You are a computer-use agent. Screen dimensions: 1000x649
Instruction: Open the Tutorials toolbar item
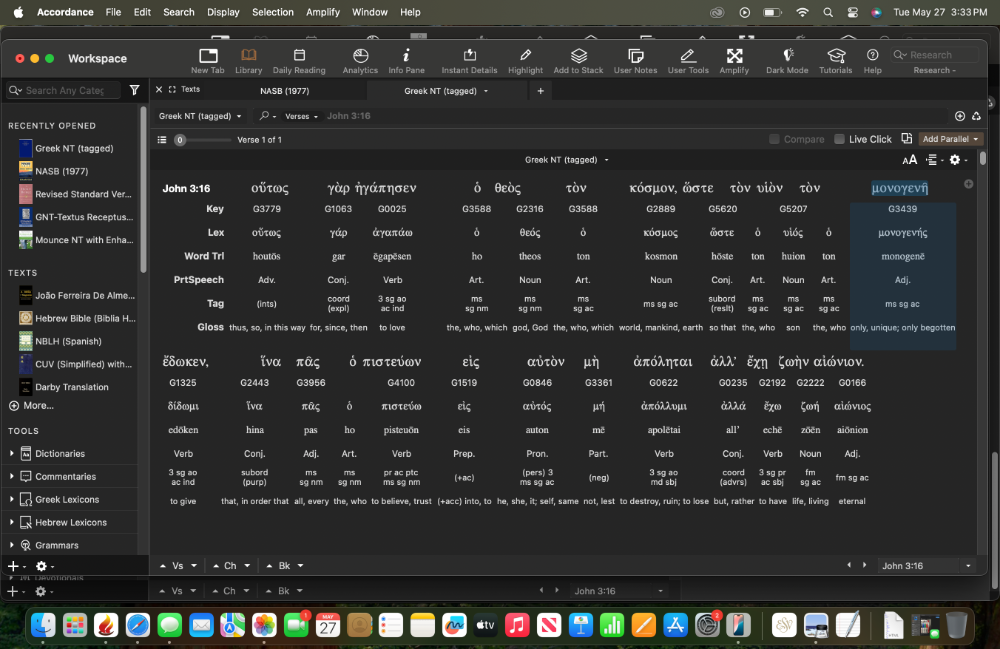[835, 61]
